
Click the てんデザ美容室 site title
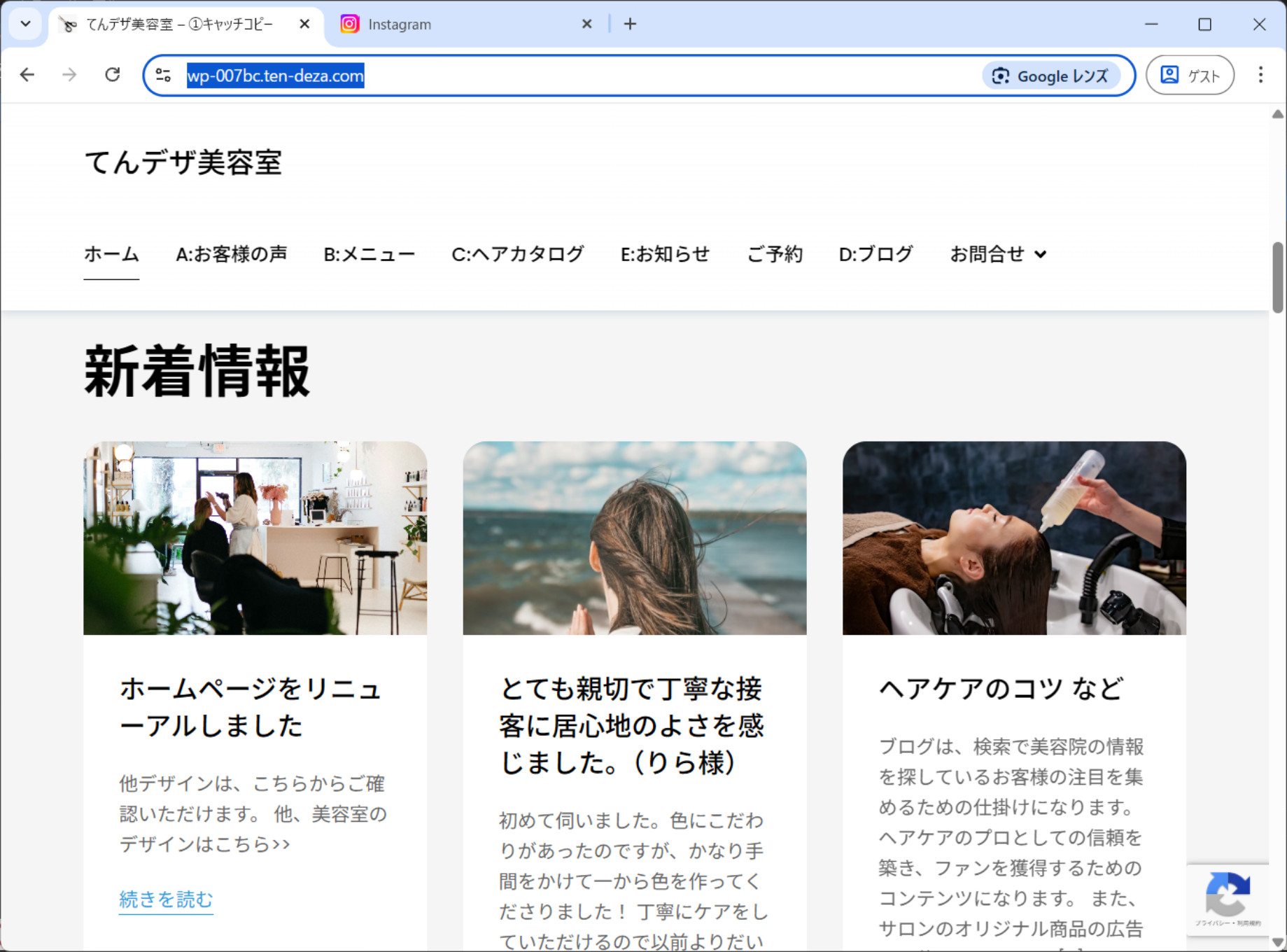[183, 163]
